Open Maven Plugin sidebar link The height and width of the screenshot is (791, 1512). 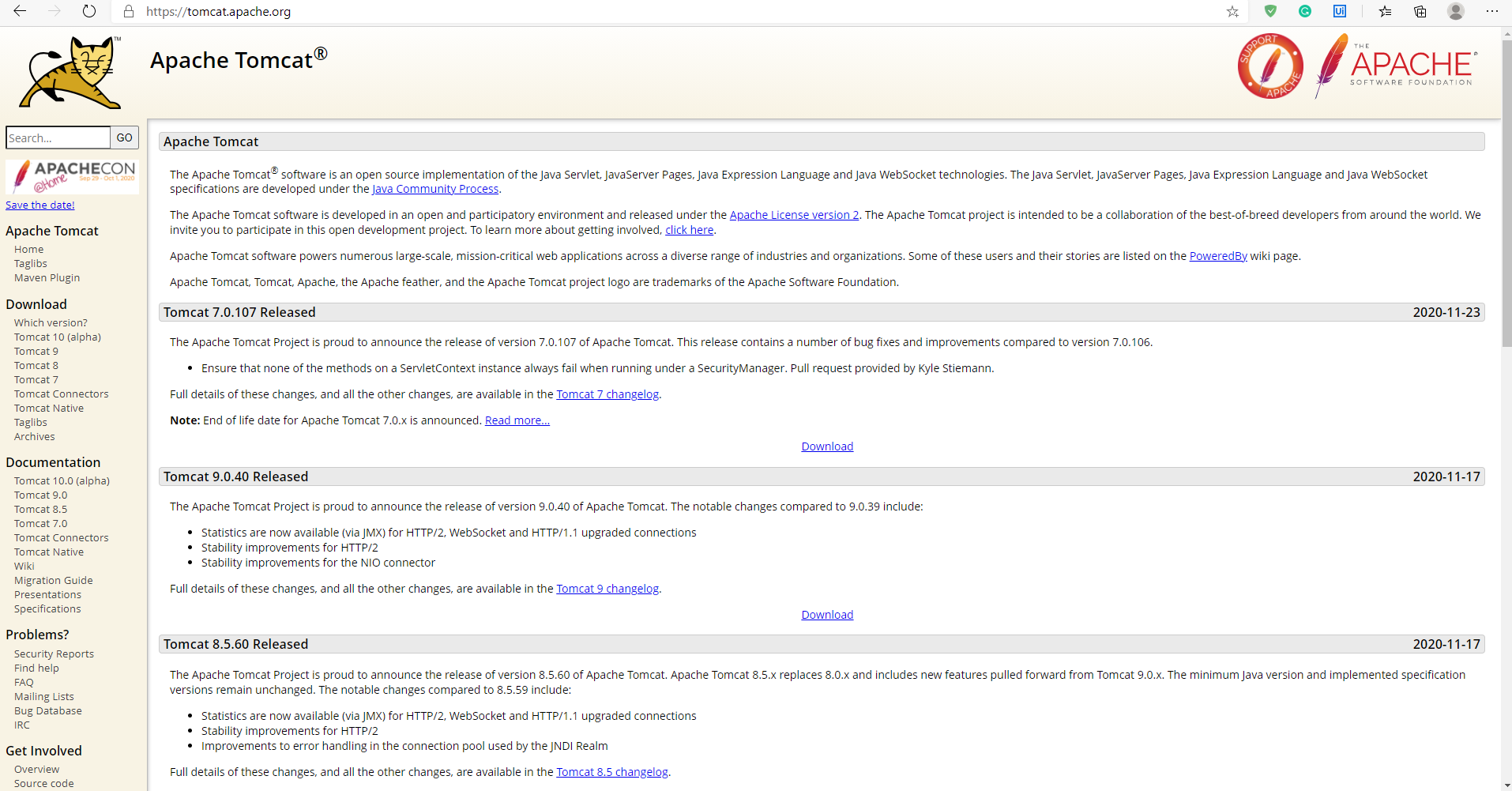click(x=47, y=277)
